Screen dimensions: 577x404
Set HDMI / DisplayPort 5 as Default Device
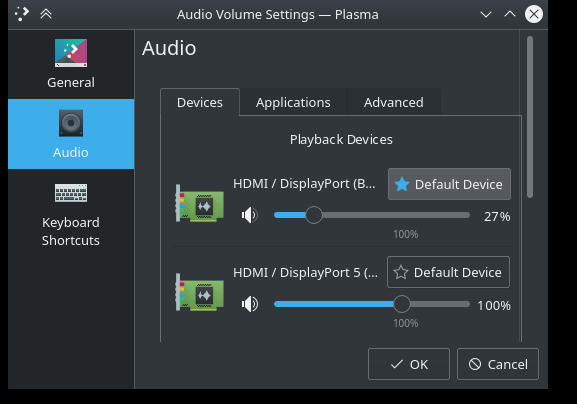click(x=448, y=272)
